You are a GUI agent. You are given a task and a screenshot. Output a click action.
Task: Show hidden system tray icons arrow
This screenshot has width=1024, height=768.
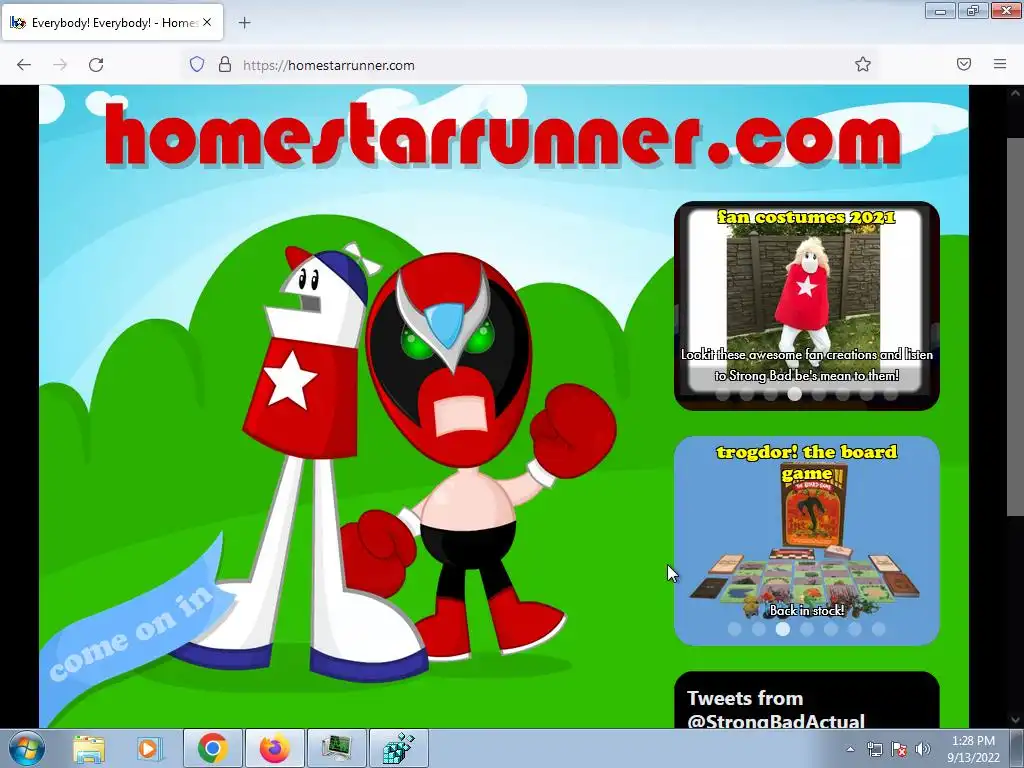pos(850,749)
